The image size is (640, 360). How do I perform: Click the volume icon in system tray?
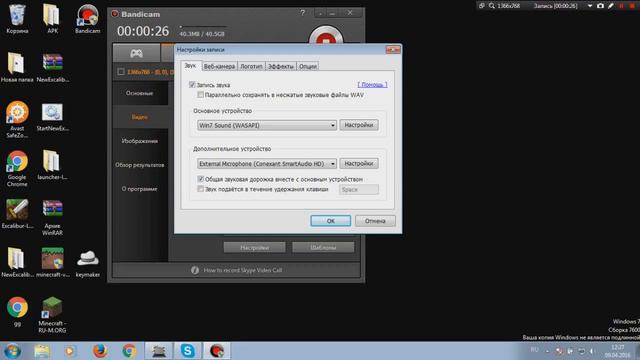tap(591, 351)
